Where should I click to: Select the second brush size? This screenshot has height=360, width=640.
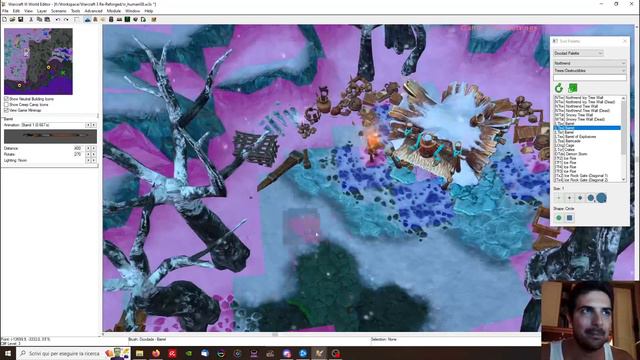tap(569, 198)
